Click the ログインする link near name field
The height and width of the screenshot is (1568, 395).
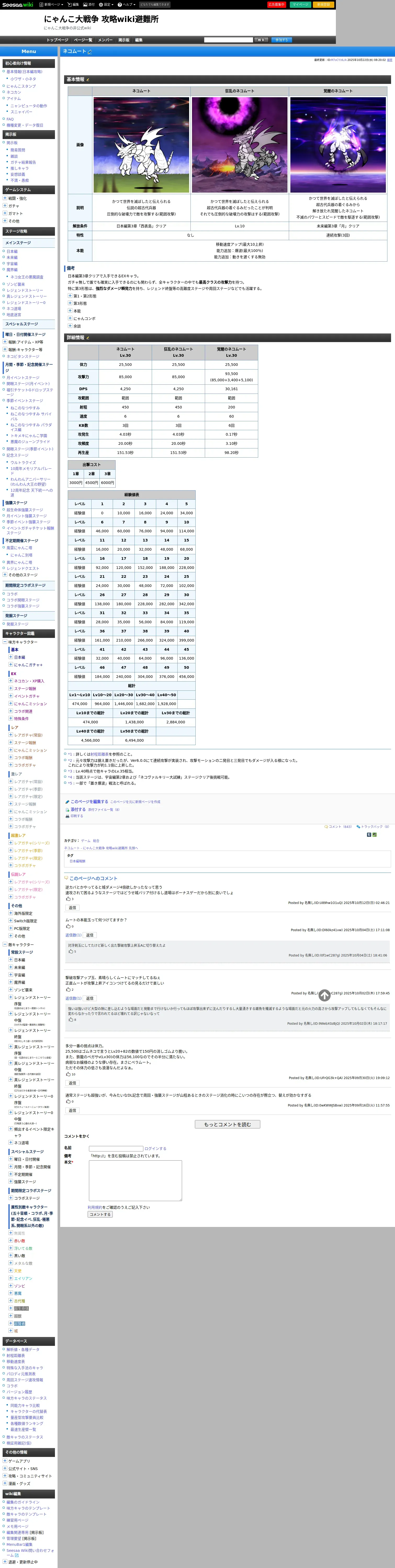pos(155,1149)
